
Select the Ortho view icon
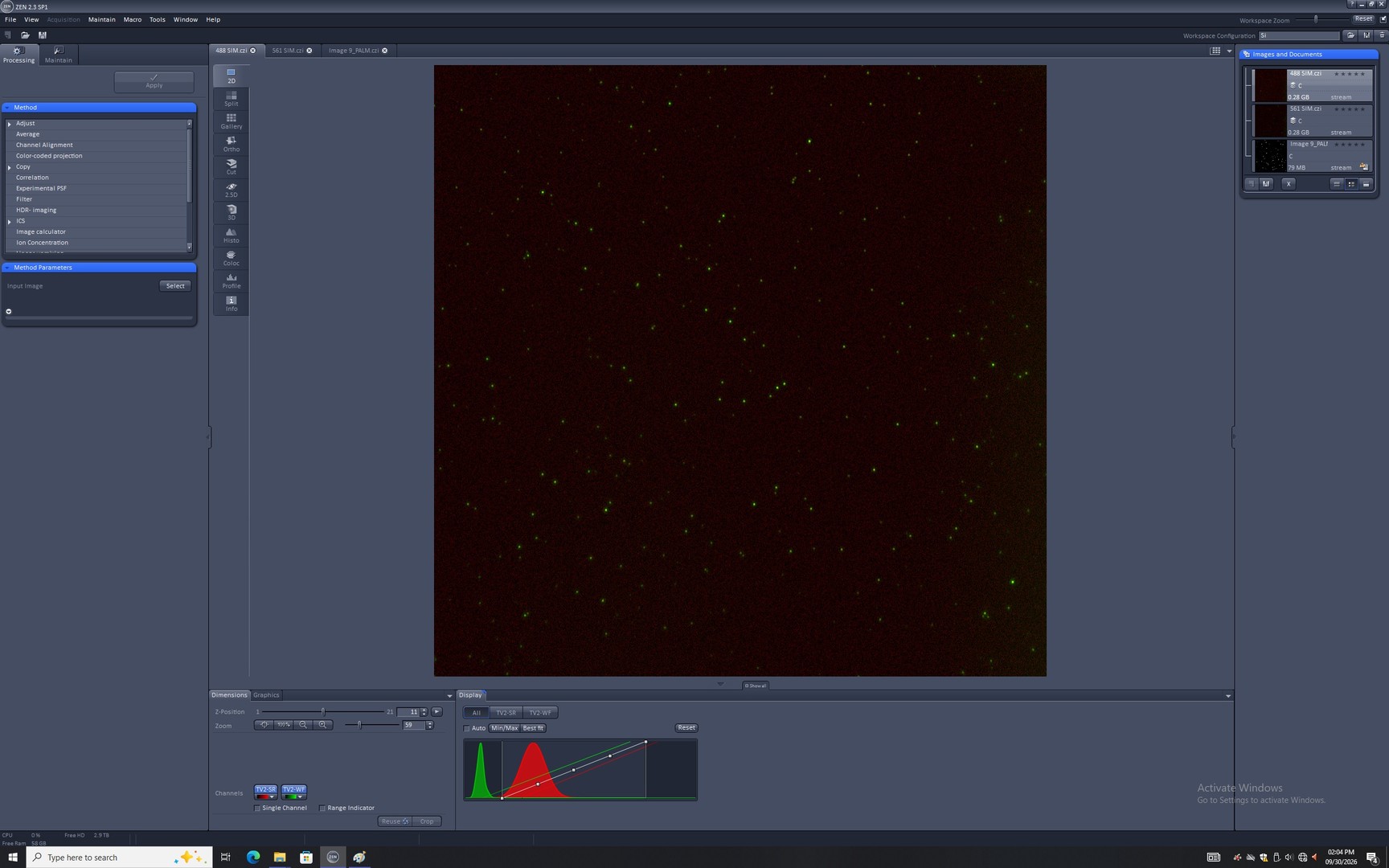click(231, 144)
